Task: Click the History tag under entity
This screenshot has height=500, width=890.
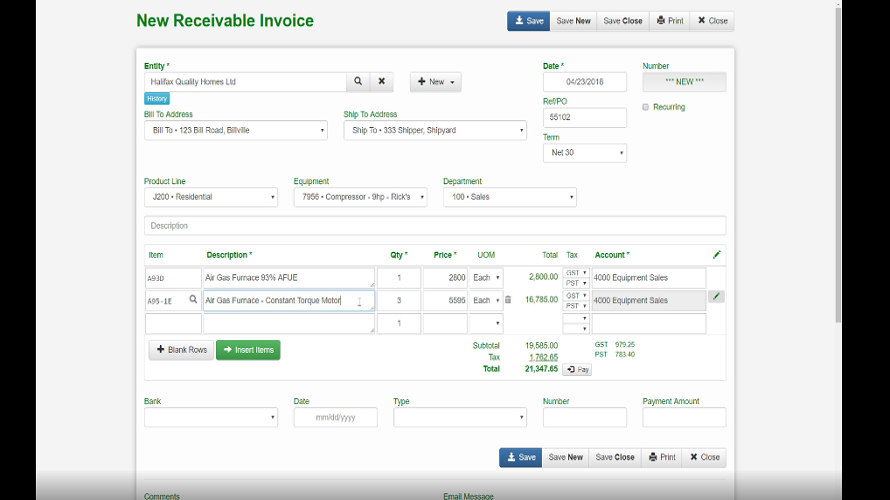Action: (157, 99)
